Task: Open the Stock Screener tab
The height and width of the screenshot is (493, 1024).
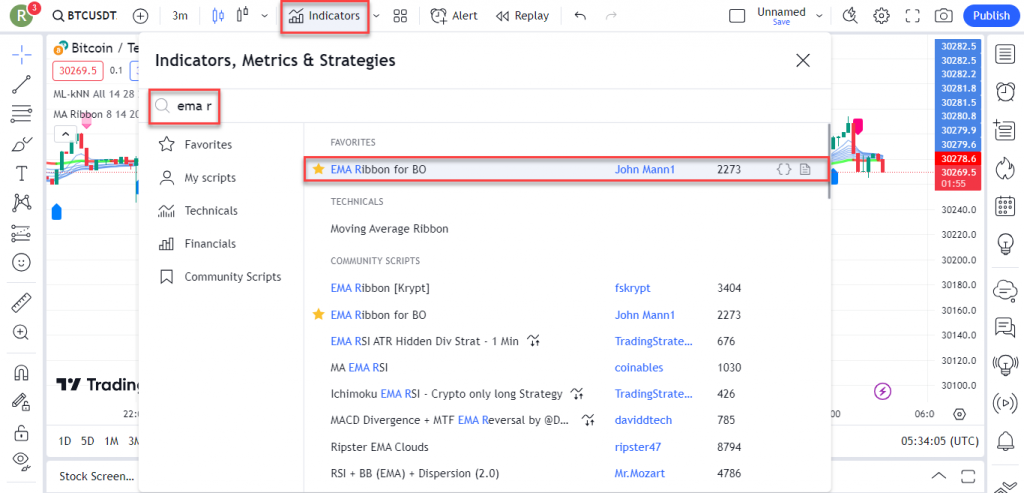Action: pyautogui.click(x=97, y=476)
